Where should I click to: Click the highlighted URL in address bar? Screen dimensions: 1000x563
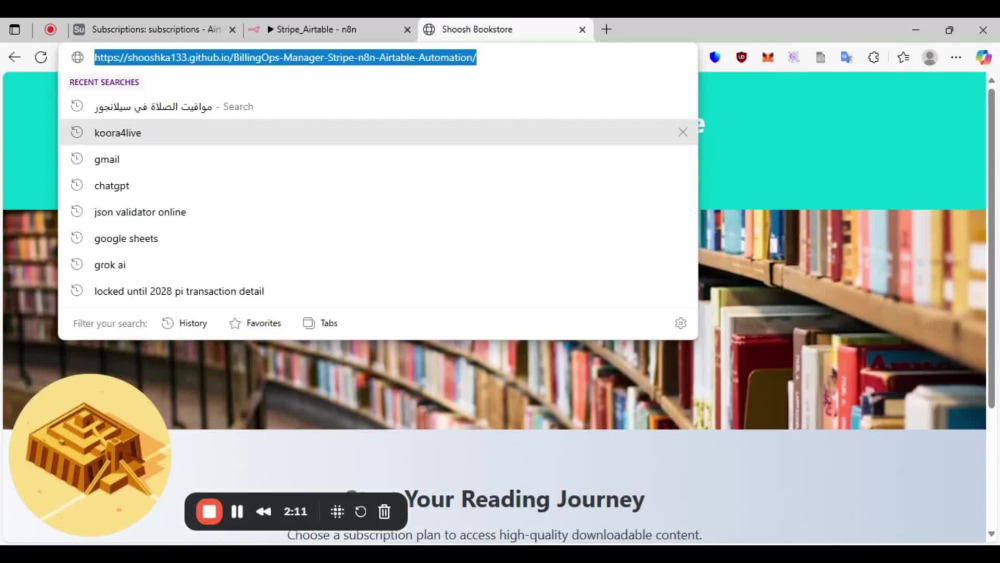tap(285, 57)
